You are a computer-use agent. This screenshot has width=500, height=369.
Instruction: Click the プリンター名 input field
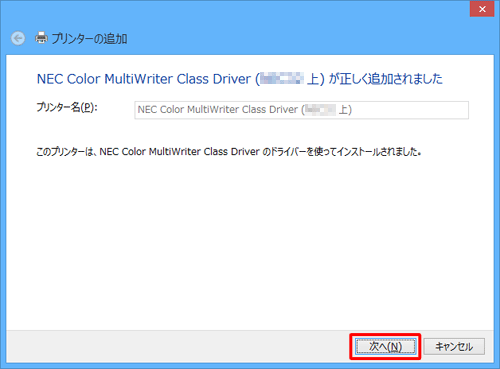[x=301, y=110]
